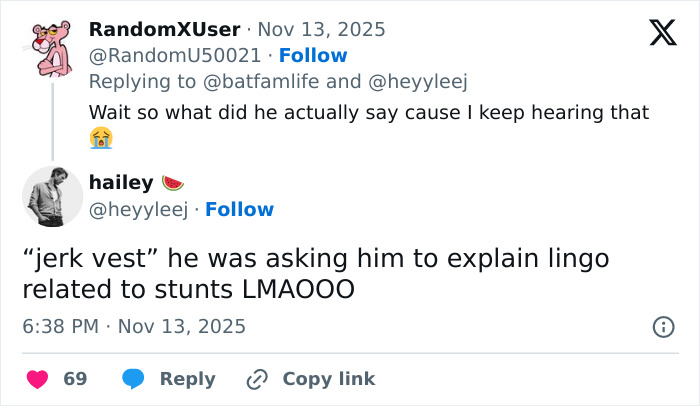Click the hailey display name
700x406 pixels.
pos(120,182)
